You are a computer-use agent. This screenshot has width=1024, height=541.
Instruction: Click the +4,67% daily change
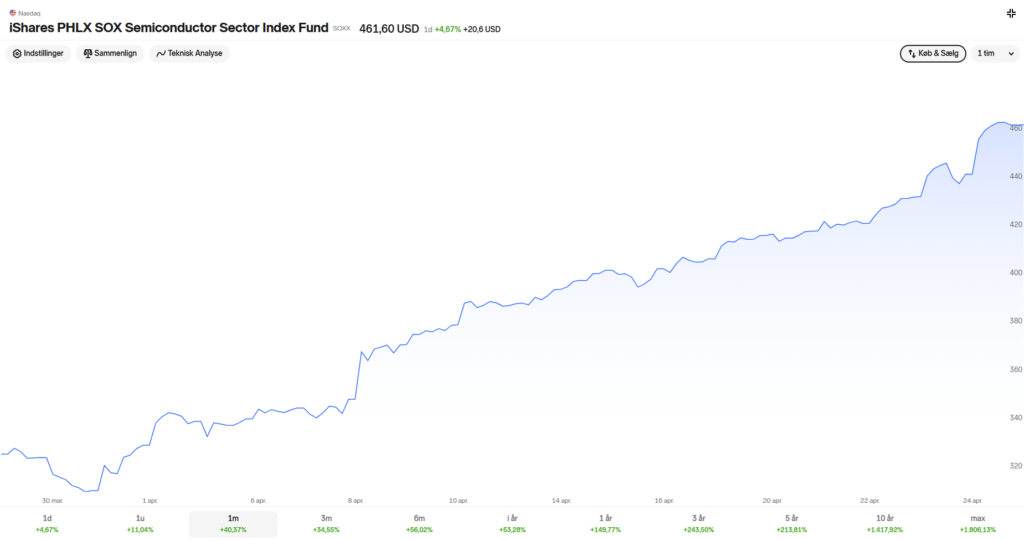coord(447,29)
